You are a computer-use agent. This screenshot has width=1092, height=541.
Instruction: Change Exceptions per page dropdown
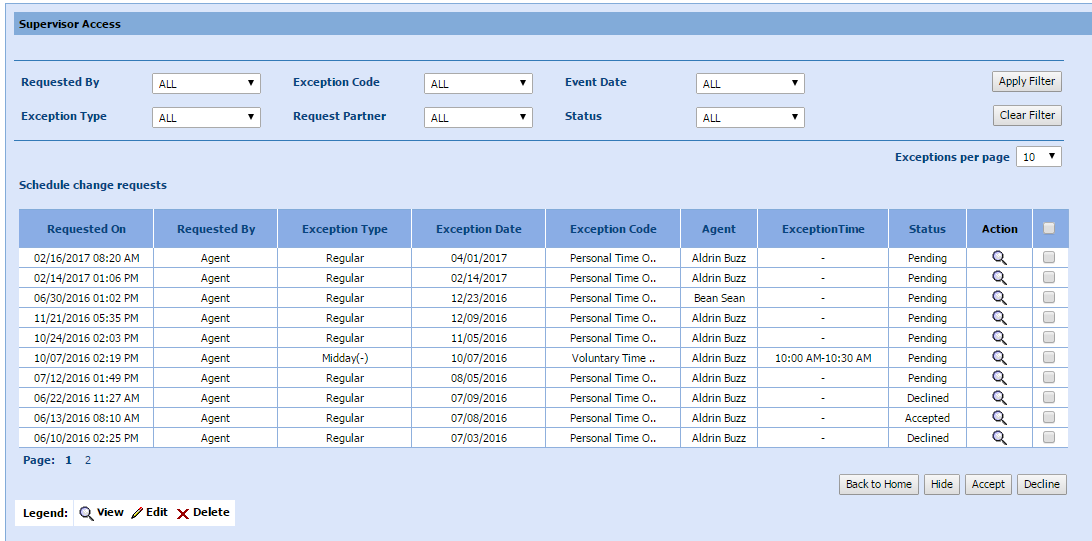(1038, 157)
